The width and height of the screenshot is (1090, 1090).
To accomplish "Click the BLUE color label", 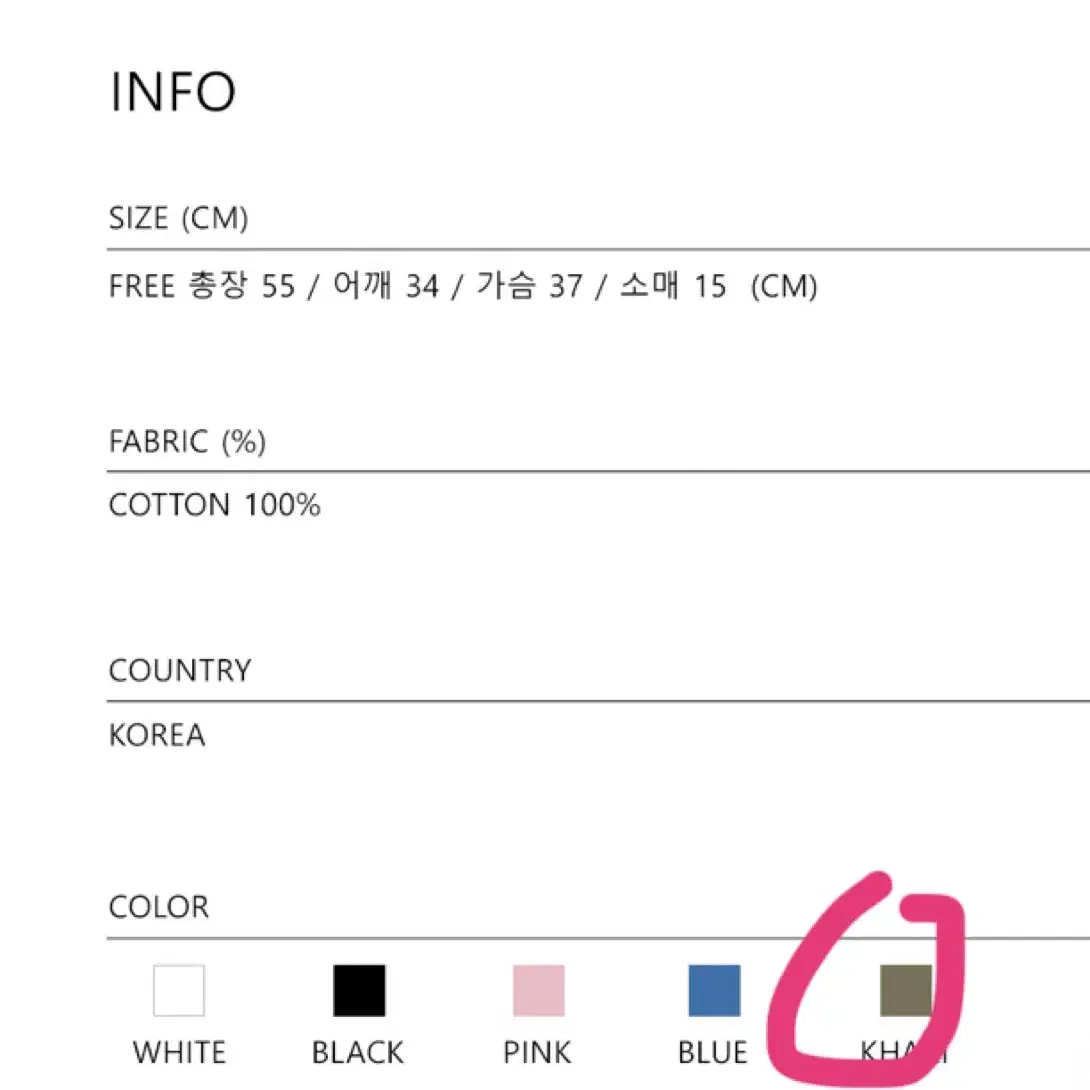I will point(713,1052).
